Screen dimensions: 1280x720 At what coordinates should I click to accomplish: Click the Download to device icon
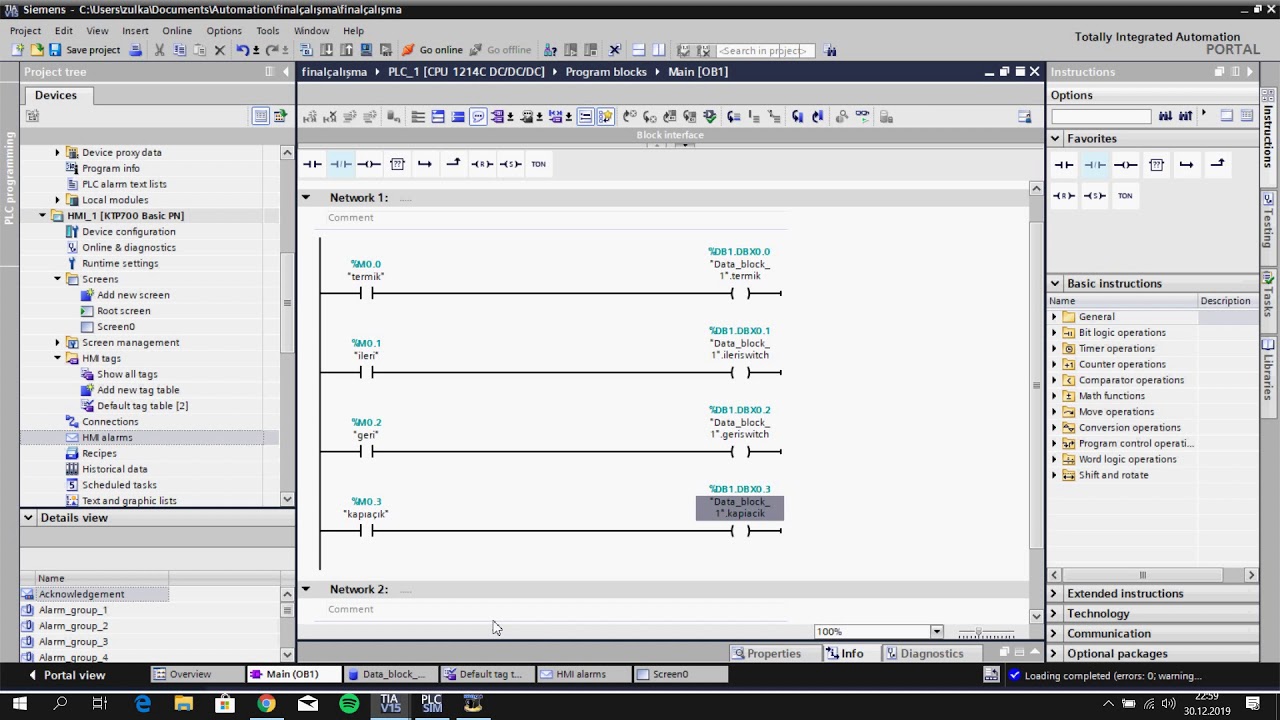[x=326, y=50]
